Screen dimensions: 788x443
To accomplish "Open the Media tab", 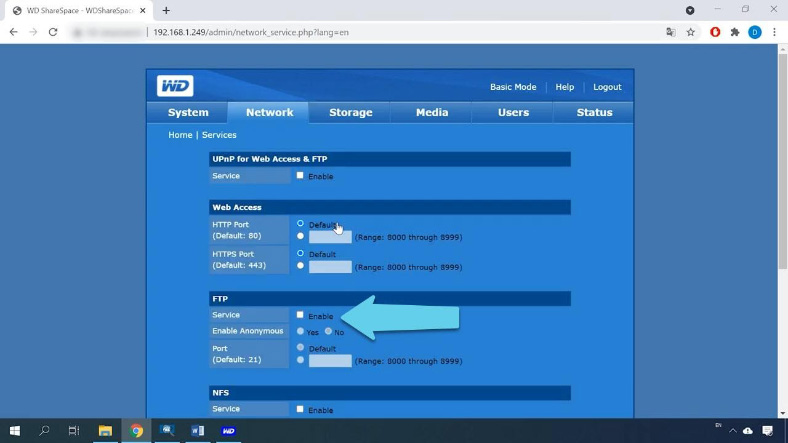I will 432,113.
